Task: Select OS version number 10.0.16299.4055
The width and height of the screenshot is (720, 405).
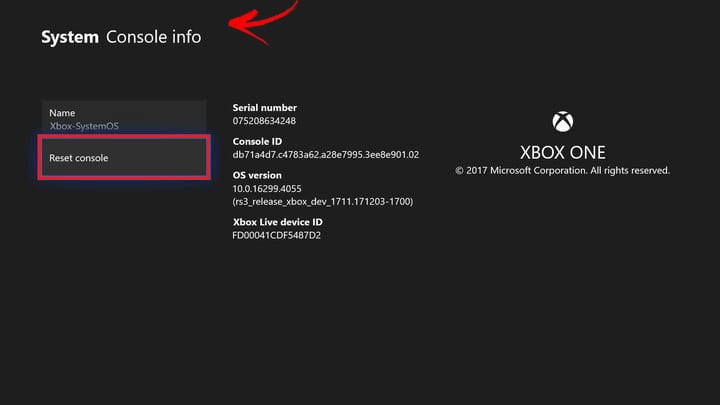Action: pos(267,189)
